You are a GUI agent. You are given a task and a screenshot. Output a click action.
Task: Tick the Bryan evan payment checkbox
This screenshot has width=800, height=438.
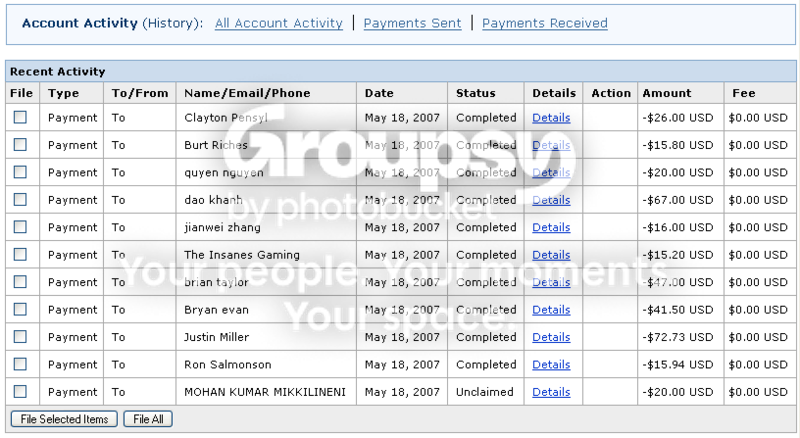(x=20, y=309)
